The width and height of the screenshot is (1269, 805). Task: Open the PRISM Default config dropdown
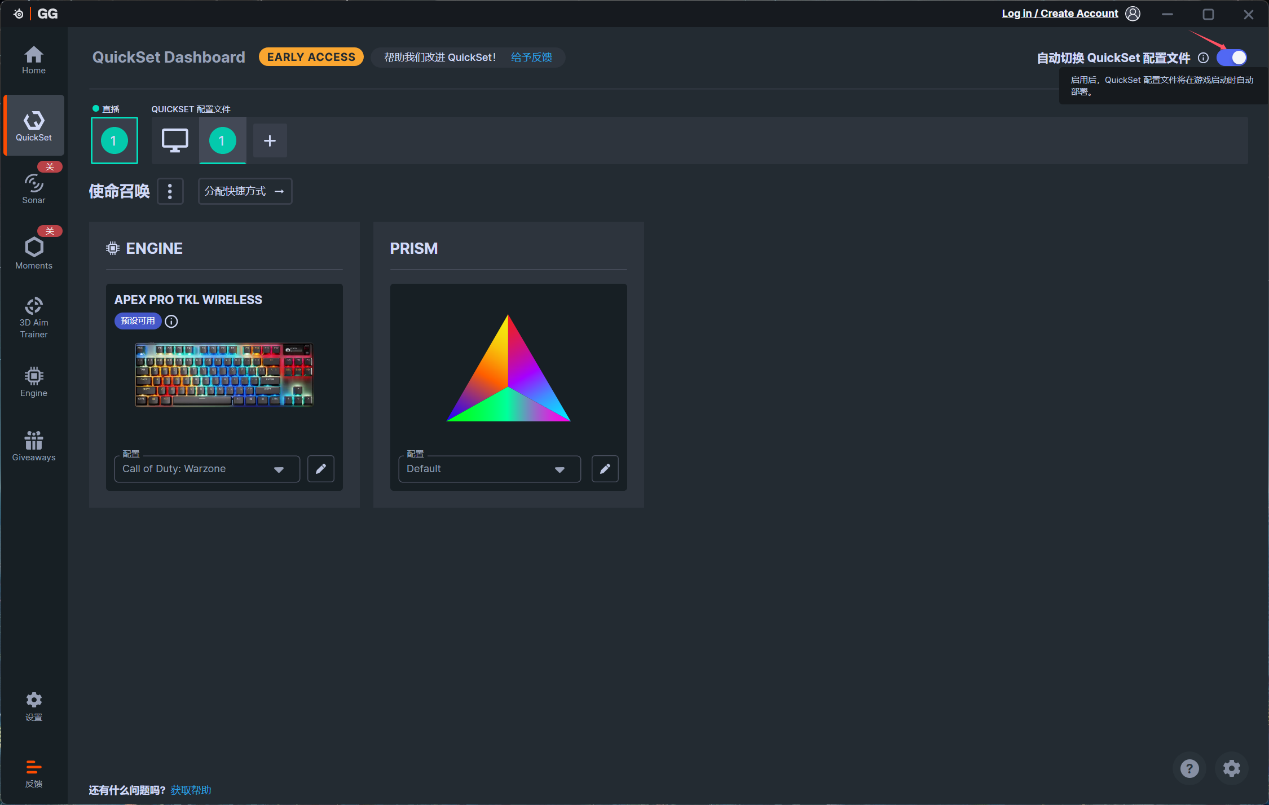click(x=488, y=469)
